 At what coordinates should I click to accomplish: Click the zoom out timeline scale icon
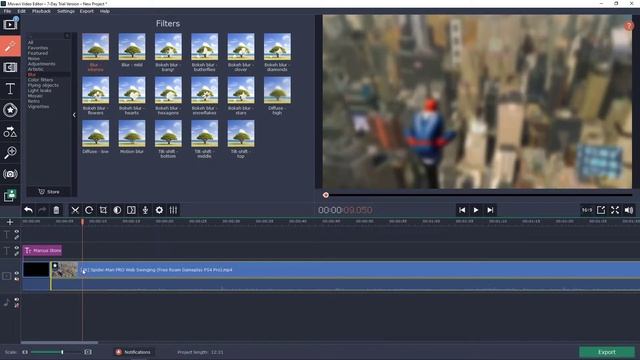[25, 352]
